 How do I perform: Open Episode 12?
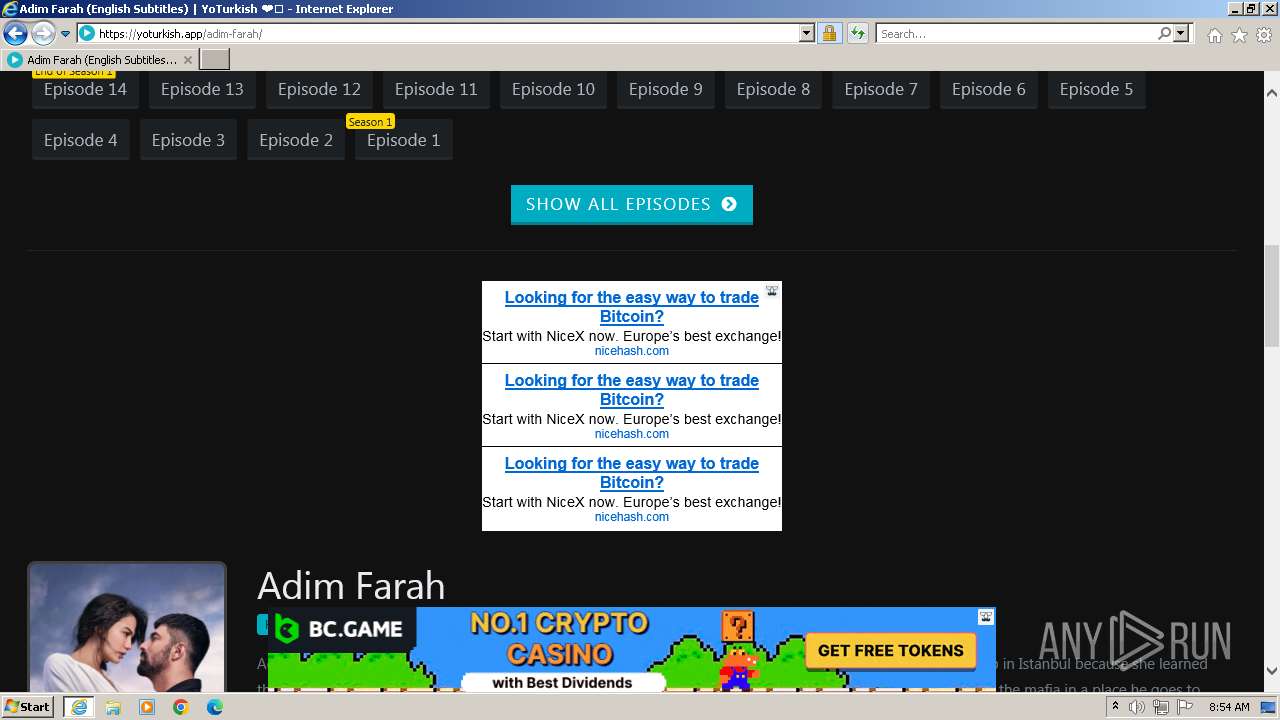[x=319, y=89]
